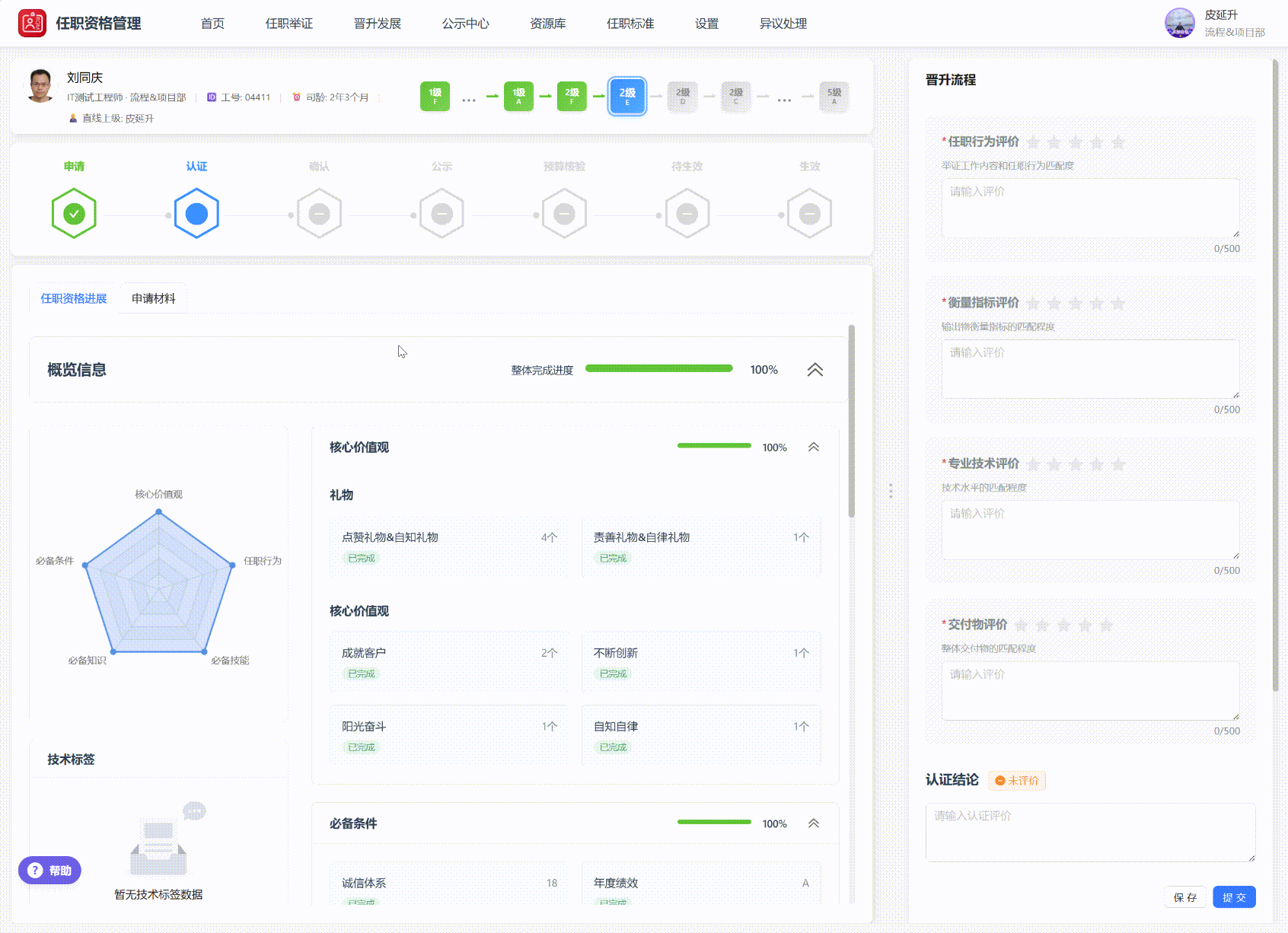Click the 确认 pending hexagon step
The height and width of the screenshot is (933, 1288).
319,214
